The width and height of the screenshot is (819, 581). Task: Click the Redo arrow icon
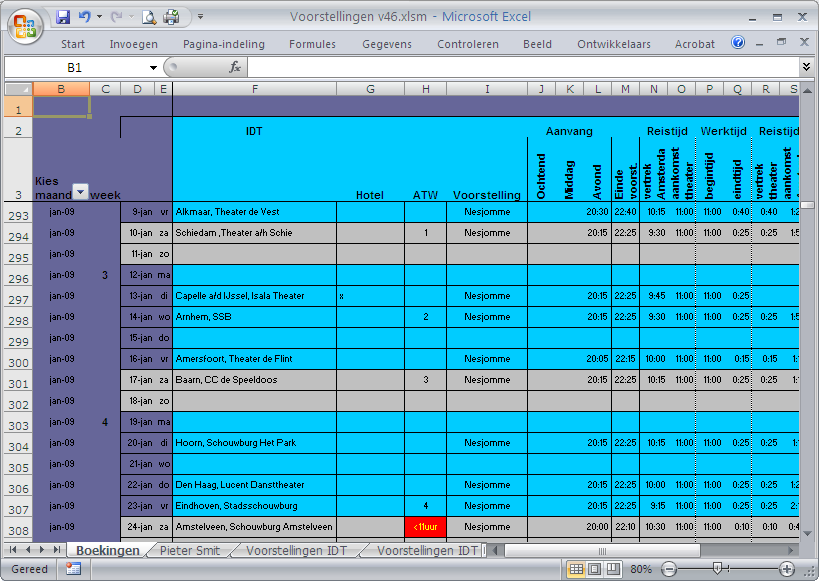pyautogui.click(x=116, y=17)
